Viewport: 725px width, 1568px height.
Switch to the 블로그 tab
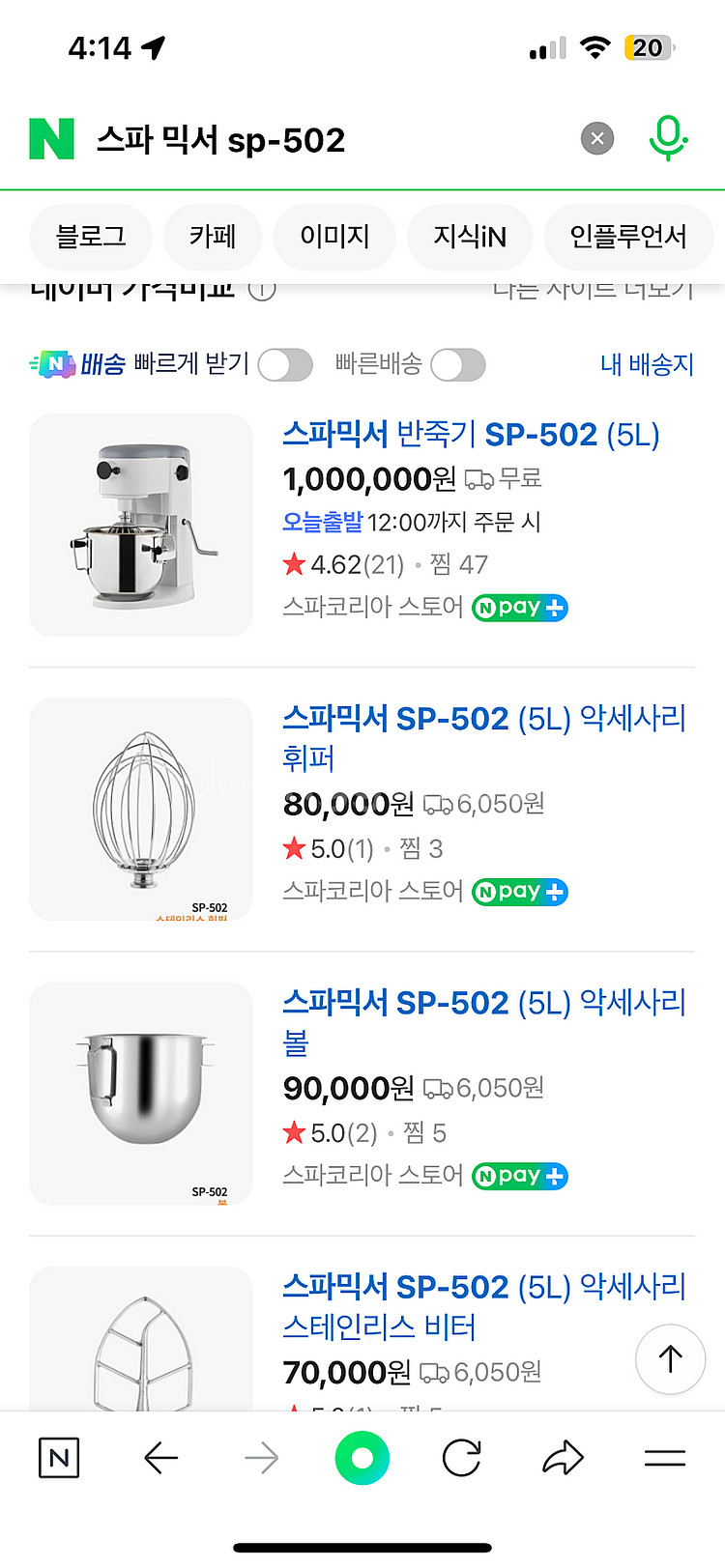91,237
